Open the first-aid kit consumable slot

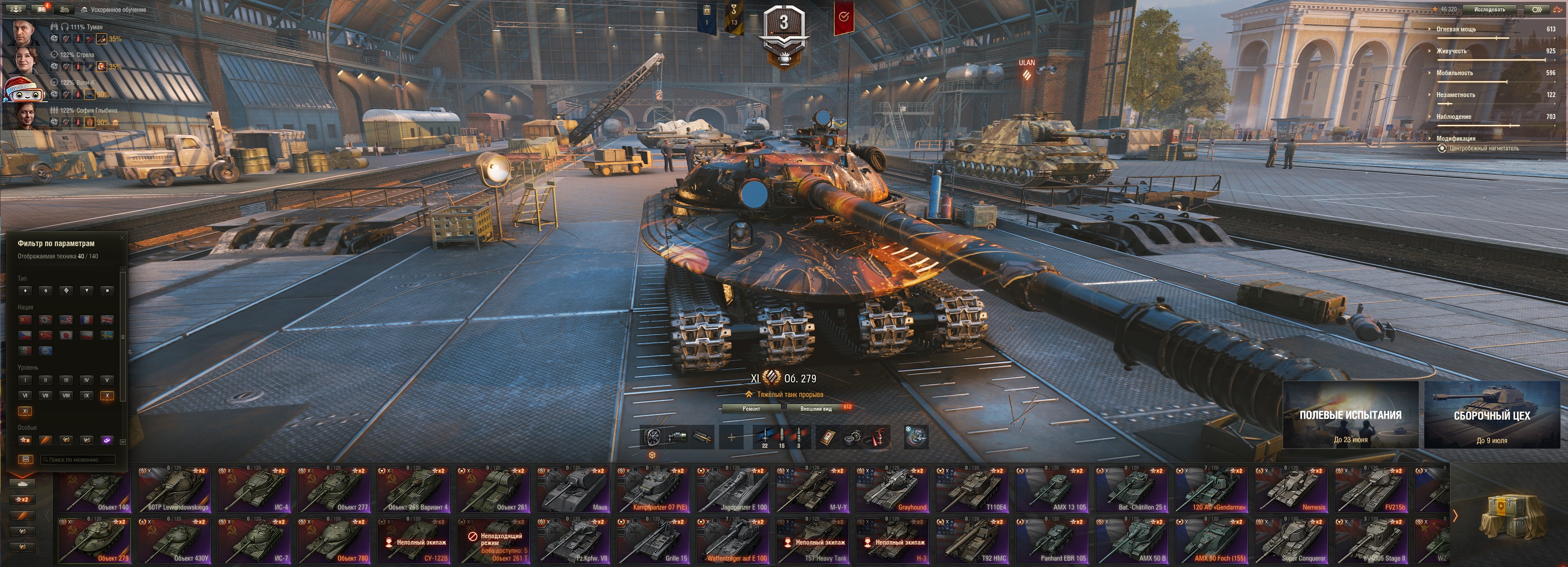tap(829, 438)
